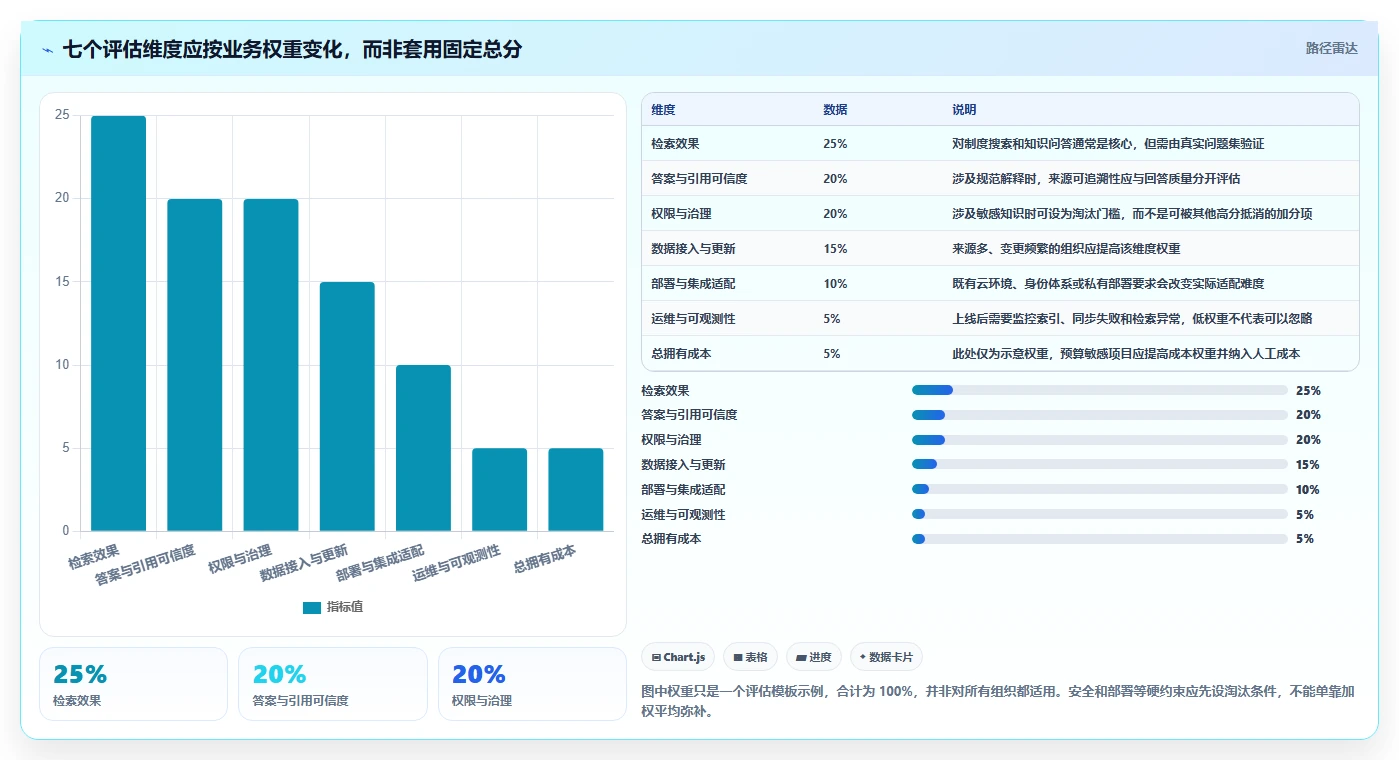Click the 部署与集成适配 10% progress bar

click(1100, 489)
